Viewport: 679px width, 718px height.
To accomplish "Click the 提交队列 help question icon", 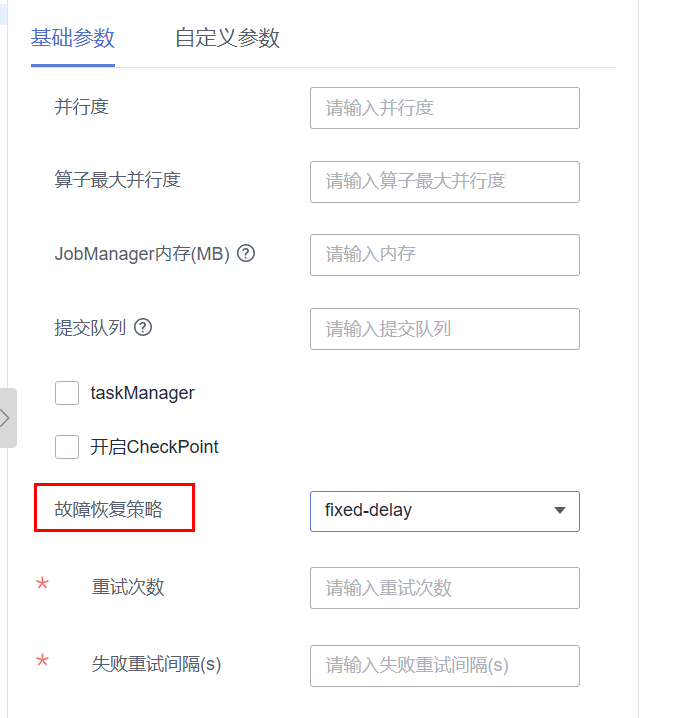I will point(143,327).
